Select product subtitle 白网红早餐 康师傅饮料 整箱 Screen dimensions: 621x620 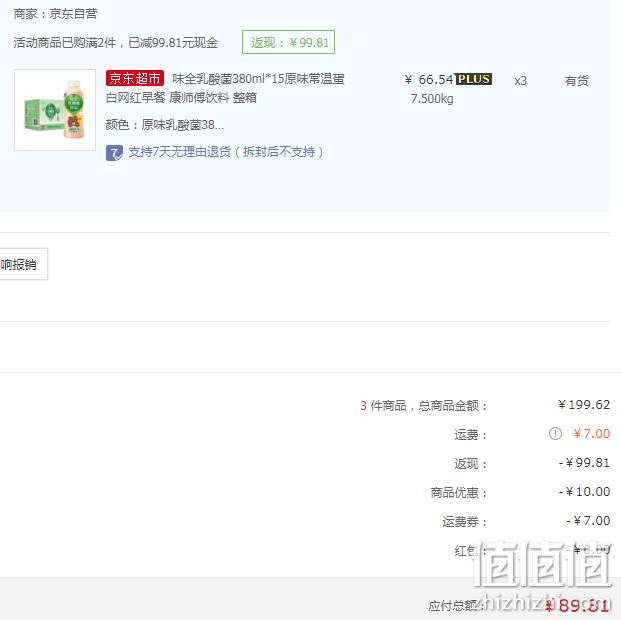181,97
